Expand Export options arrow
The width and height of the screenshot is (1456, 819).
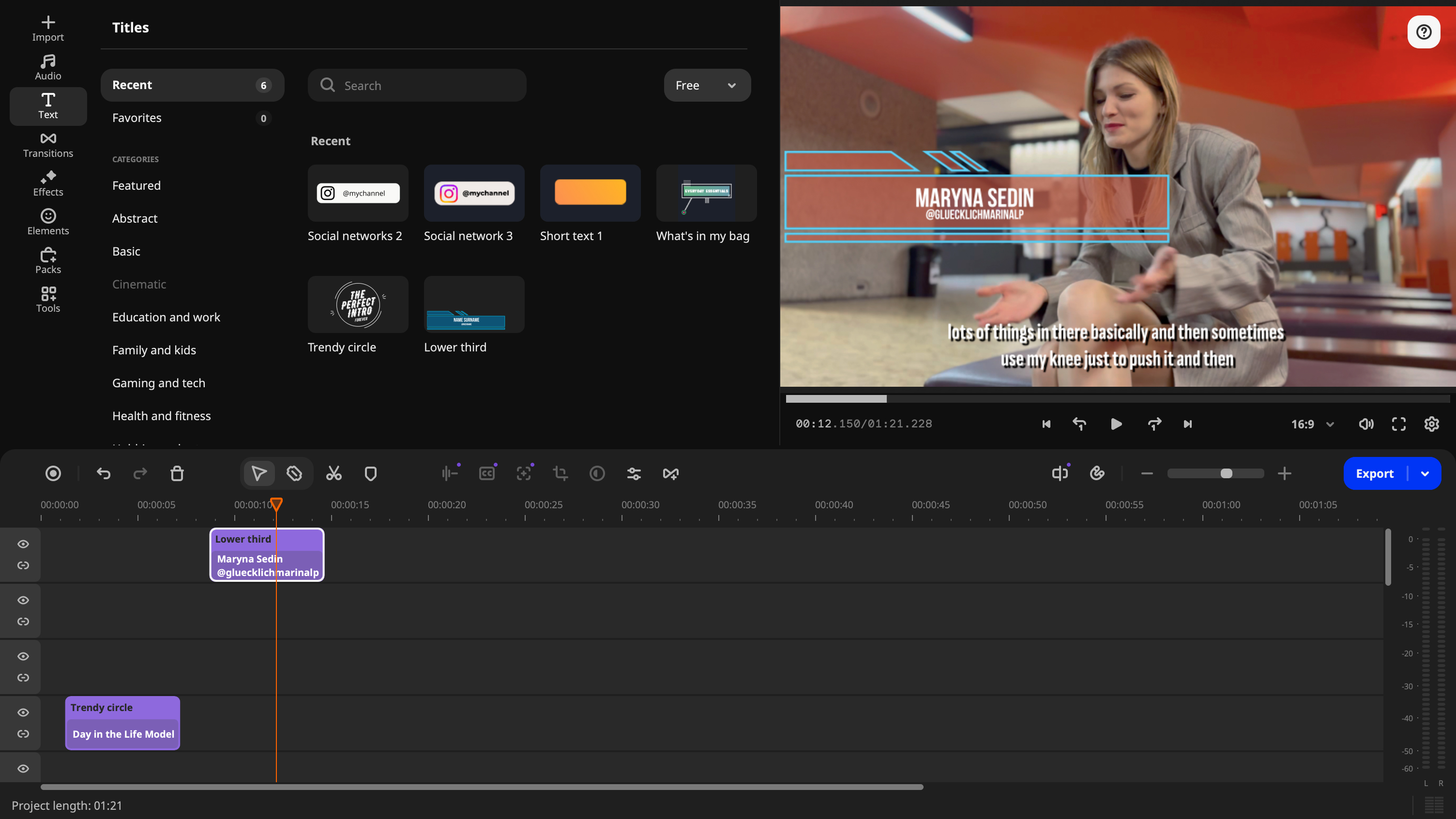point(1425,473)
